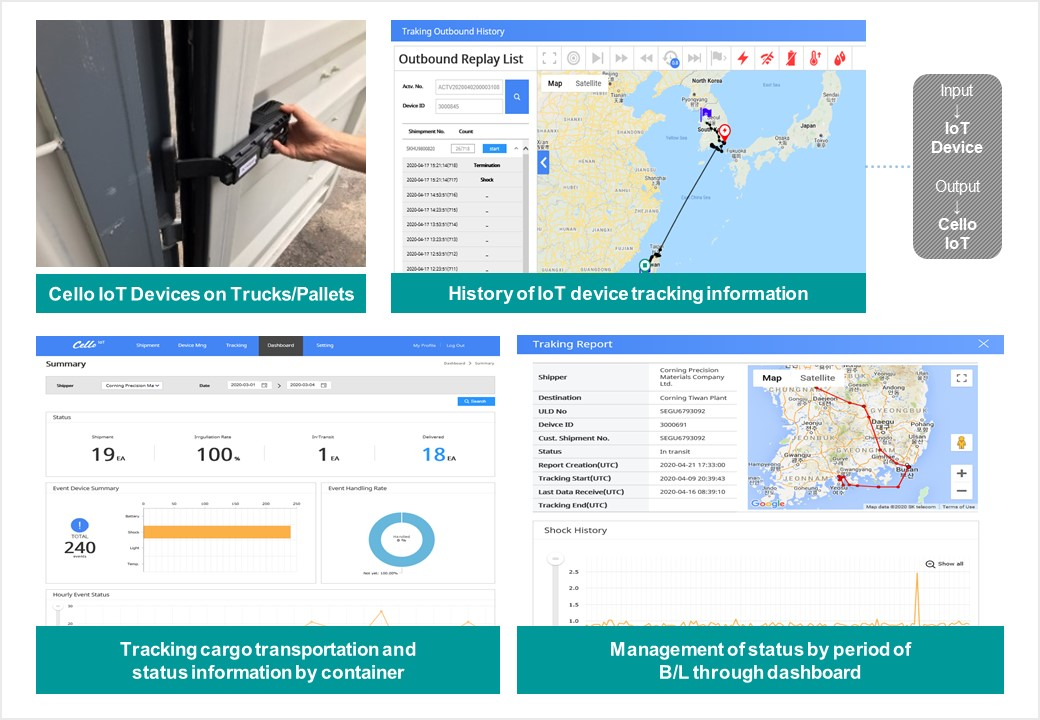Click the red location pin on Korea
The height and width of the screenshot is (720, 1040).
(725, 131)
